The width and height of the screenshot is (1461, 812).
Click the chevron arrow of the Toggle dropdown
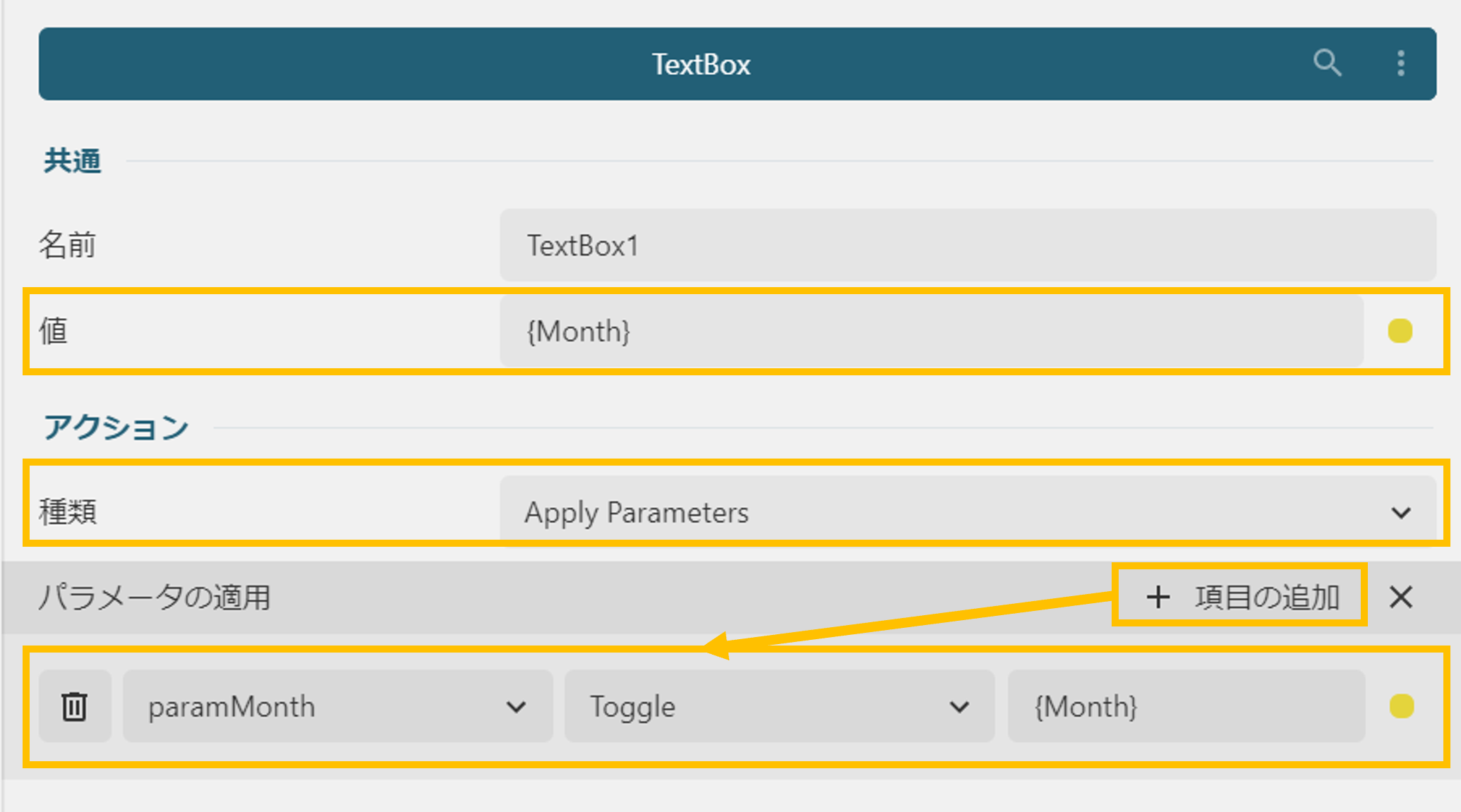click(959, 707)
